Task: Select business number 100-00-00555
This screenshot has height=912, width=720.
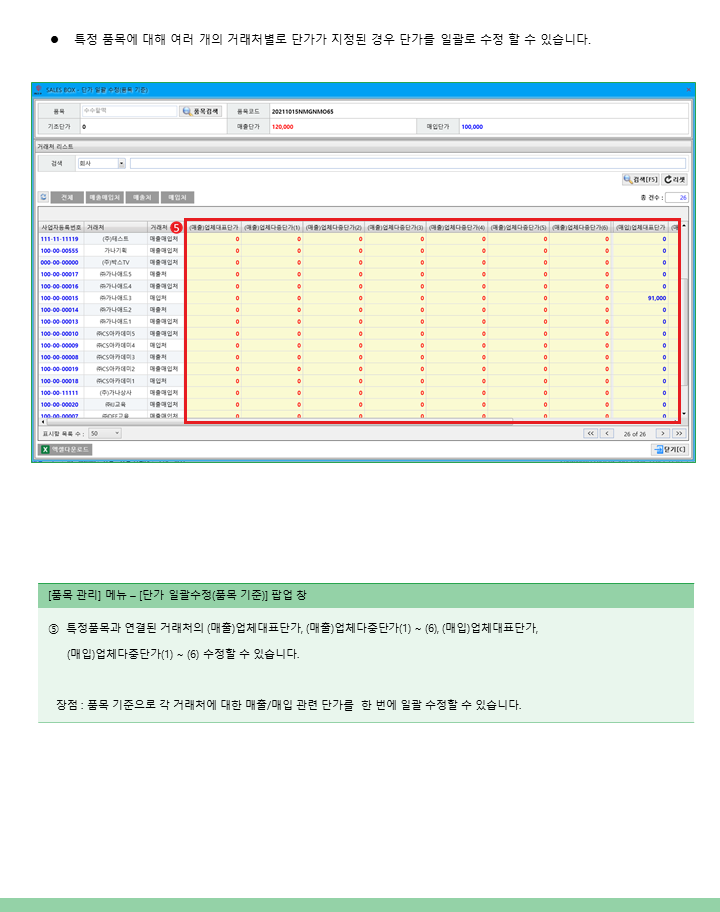Action: [x=59, y=251]
